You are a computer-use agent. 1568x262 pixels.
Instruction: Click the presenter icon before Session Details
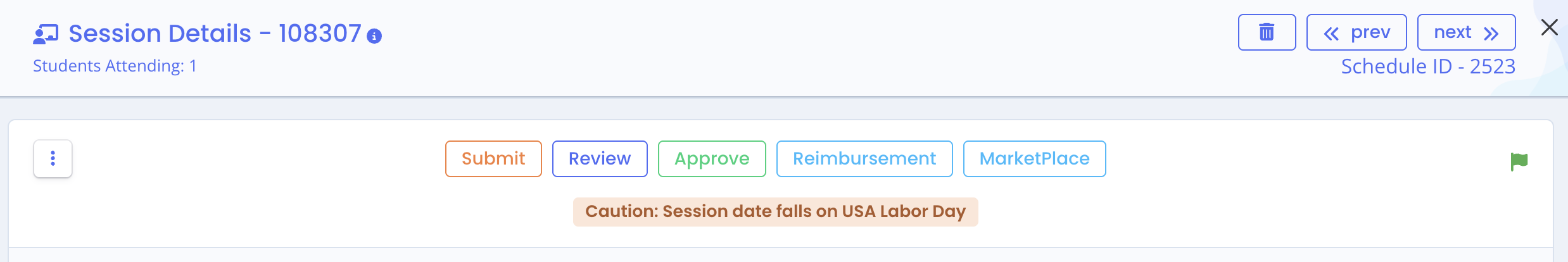pos(46,34)
